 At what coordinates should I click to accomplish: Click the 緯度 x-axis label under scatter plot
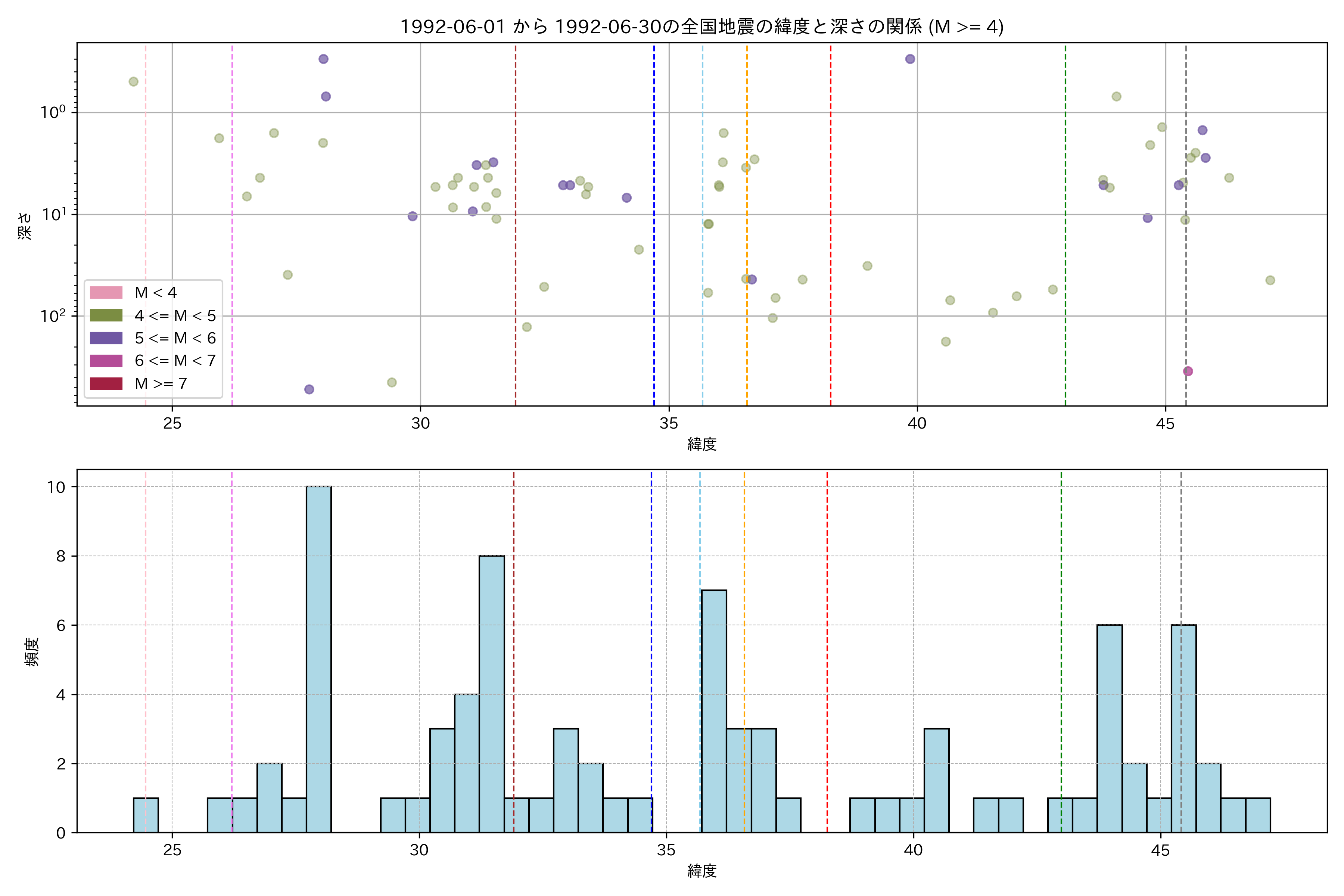702,444
